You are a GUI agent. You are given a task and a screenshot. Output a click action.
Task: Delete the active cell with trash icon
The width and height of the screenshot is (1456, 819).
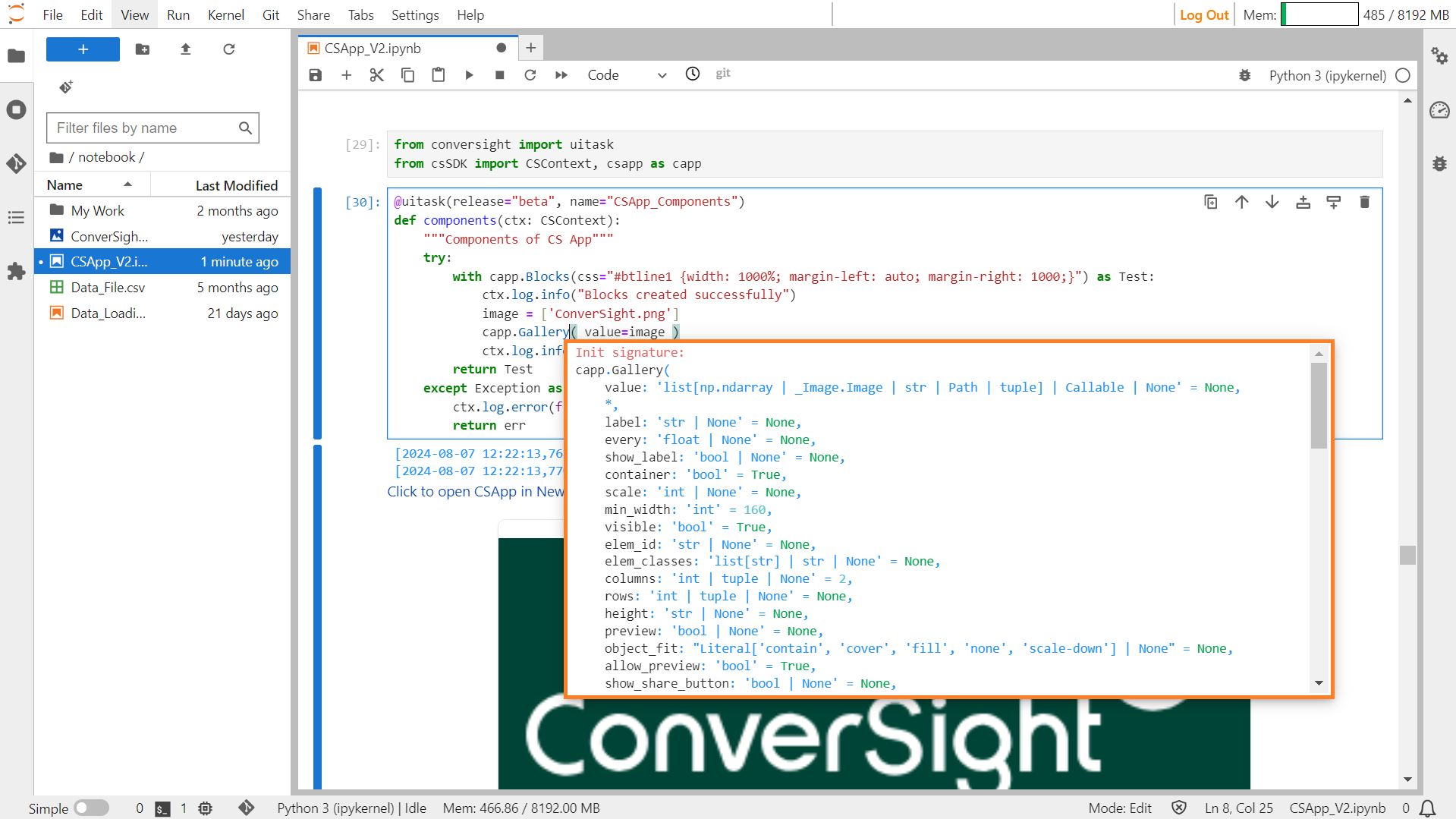[1365, 202]
